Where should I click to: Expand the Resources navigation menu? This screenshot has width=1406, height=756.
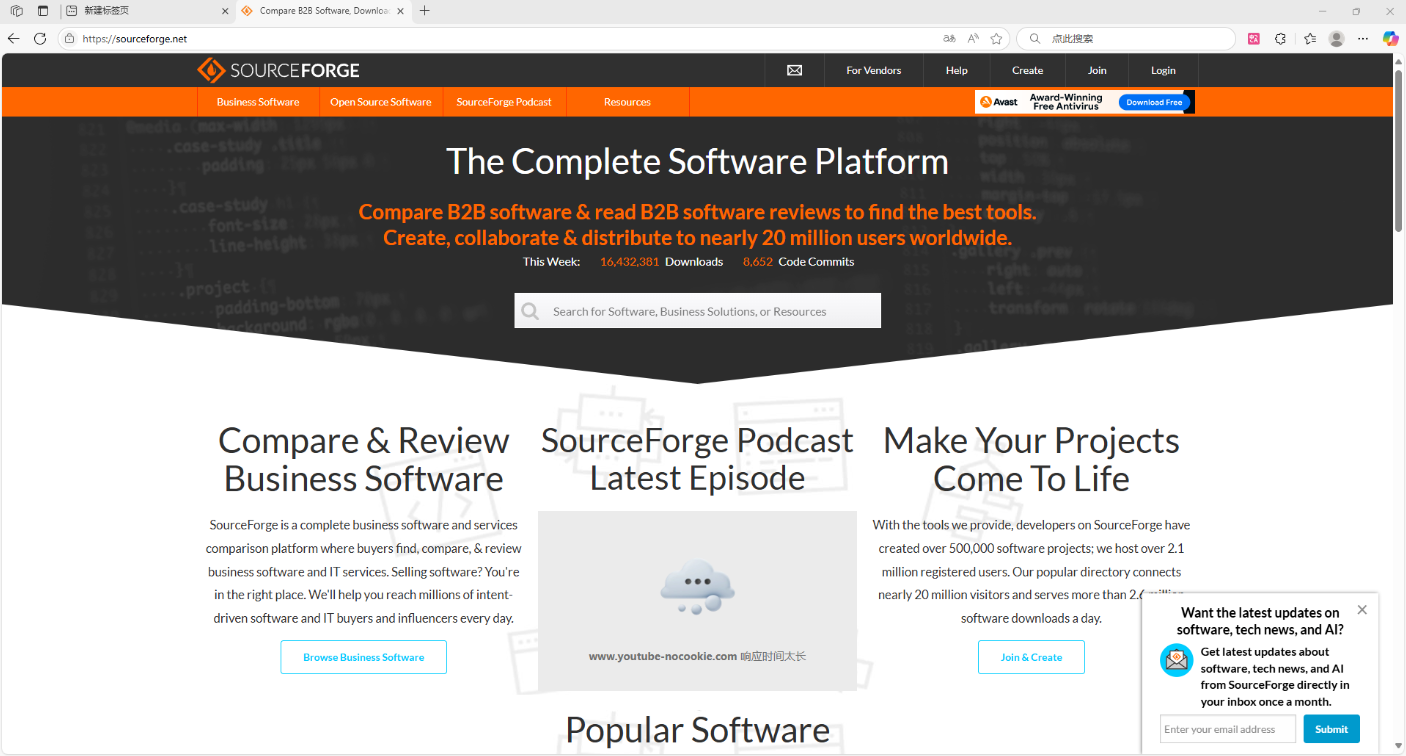627,102
